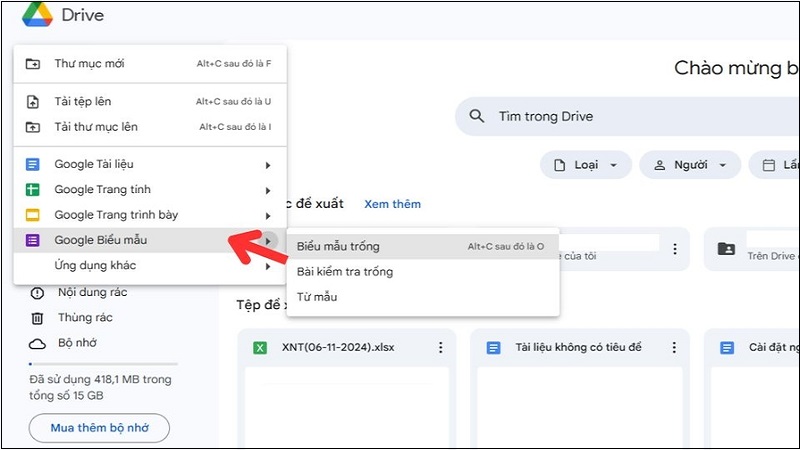Click the Docs icon of Cài đặt file

point(727,348)
